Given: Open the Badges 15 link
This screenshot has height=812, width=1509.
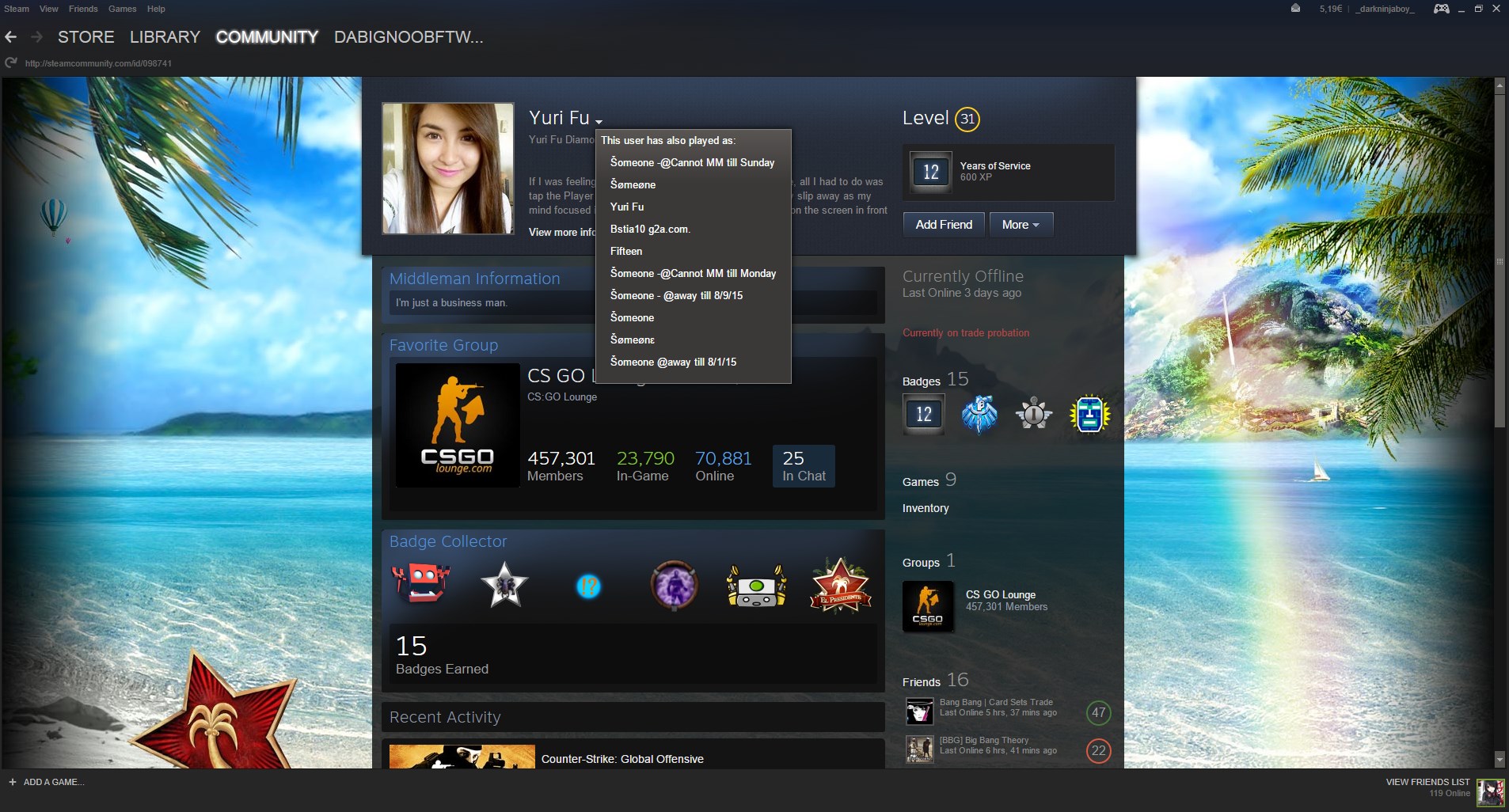Looking at the screenshot, I should pyautogui.click(x=935, y=380).
